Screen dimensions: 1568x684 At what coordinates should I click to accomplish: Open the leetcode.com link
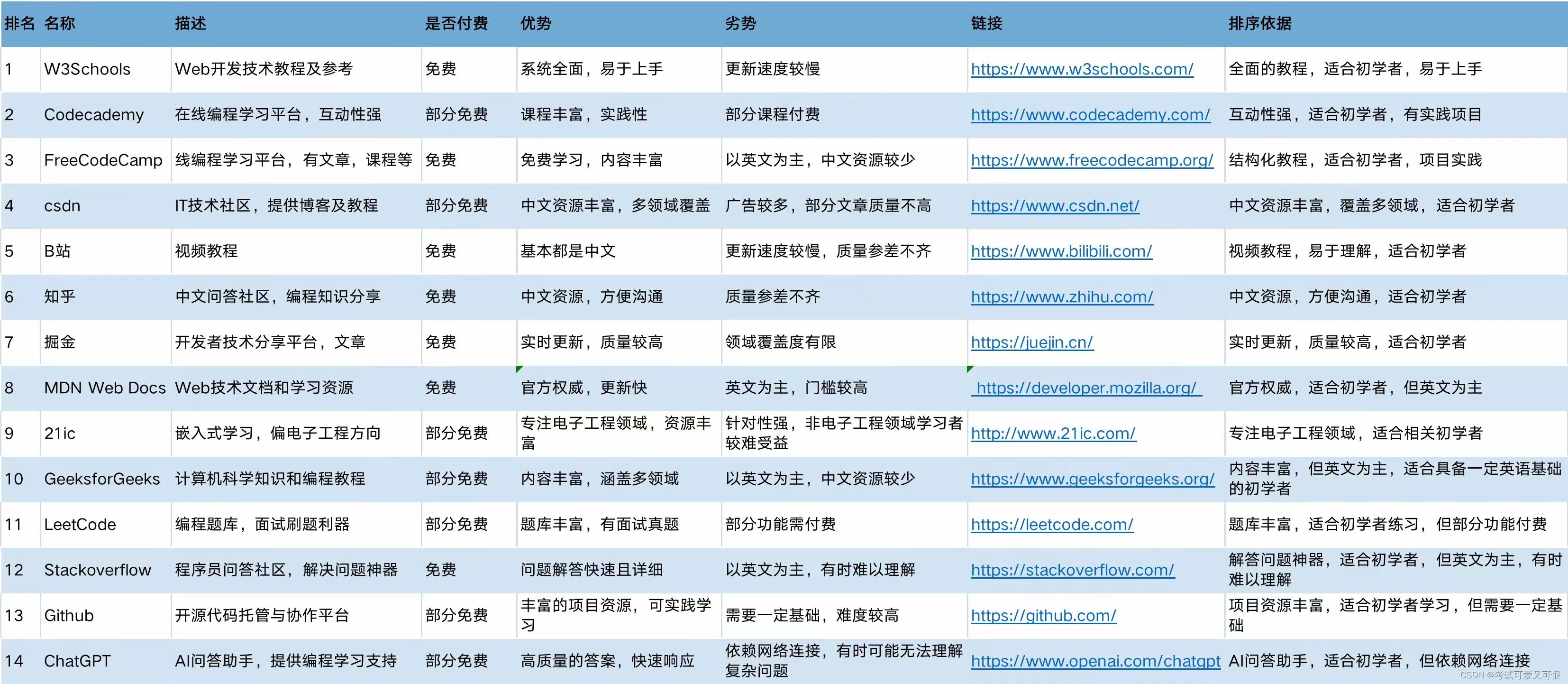click(x=1052, y=525)
